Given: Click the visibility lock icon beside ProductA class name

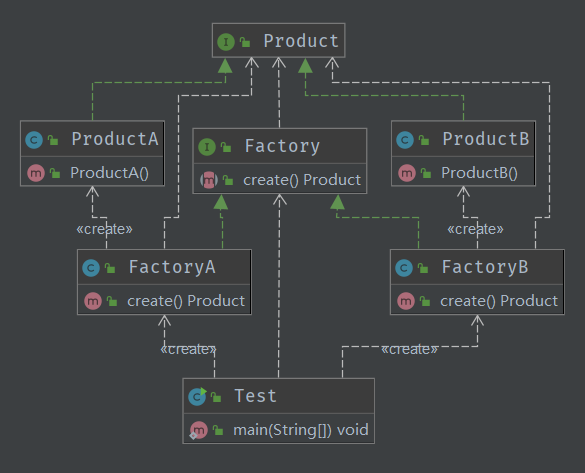Looking at the screenshot, I should [x=53, y=140].
